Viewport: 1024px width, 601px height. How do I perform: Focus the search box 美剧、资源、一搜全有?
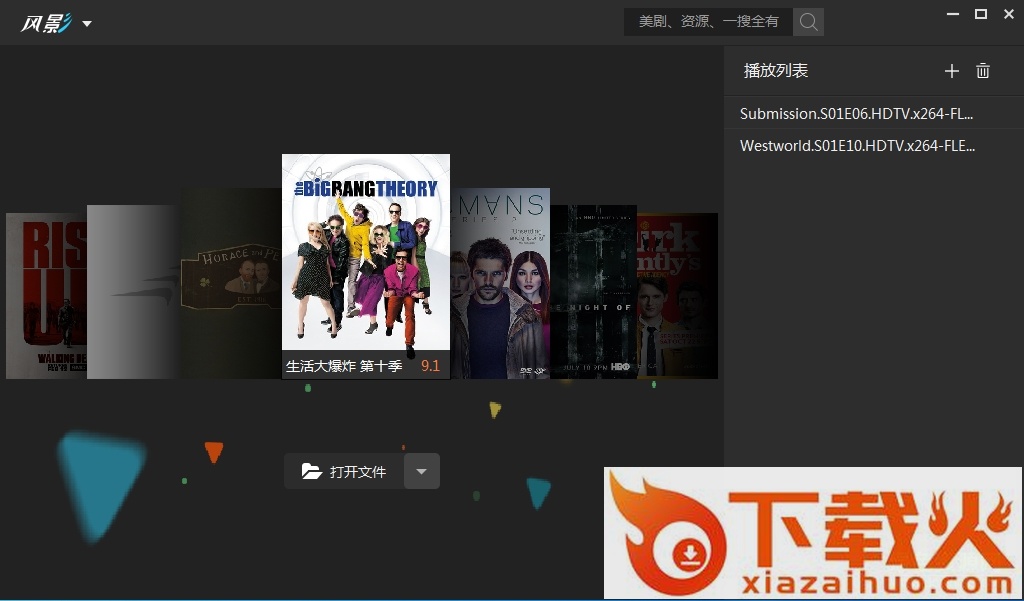point(708,22)
